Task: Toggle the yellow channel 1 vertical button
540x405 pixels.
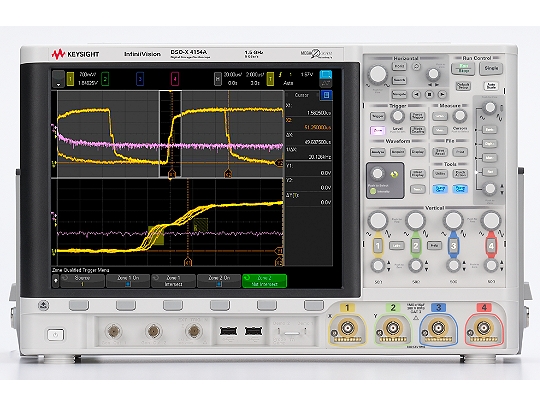Action: [x=378, y=246]
